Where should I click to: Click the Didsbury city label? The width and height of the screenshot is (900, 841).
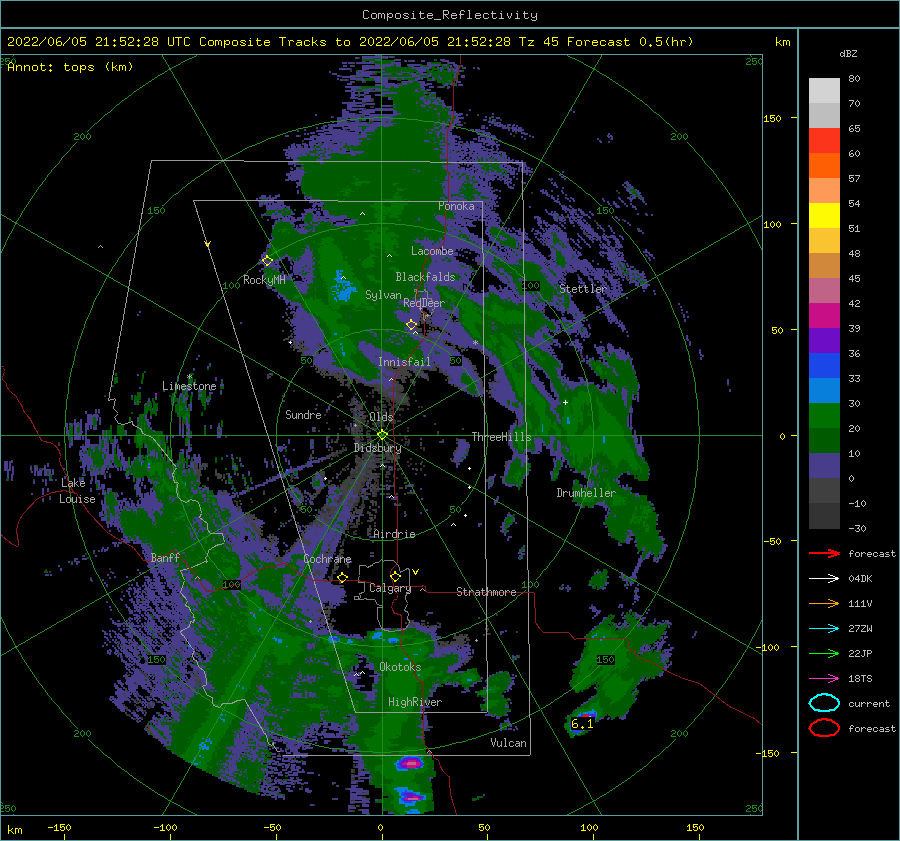click(377, 448)
